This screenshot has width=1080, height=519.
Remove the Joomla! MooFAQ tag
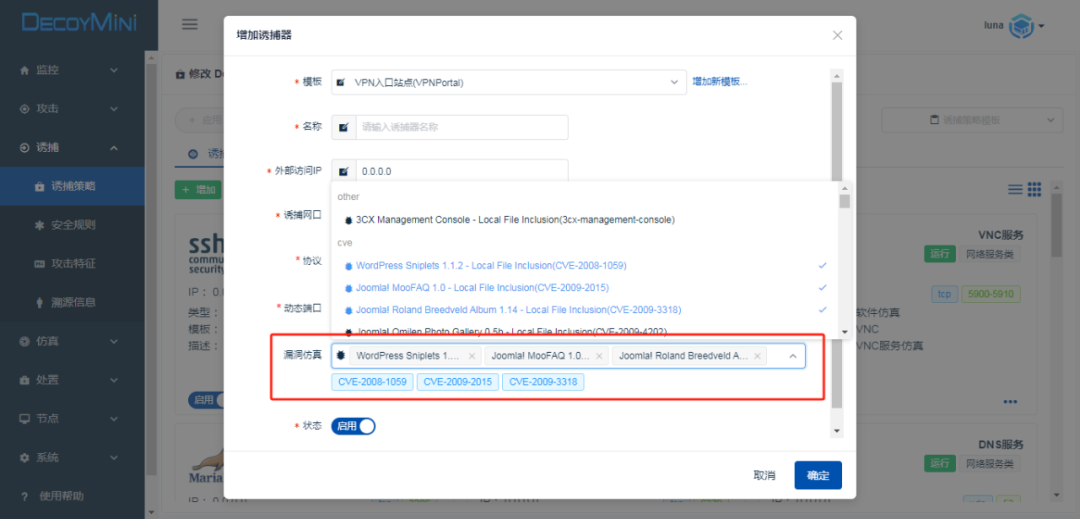(x=599, y=356)
